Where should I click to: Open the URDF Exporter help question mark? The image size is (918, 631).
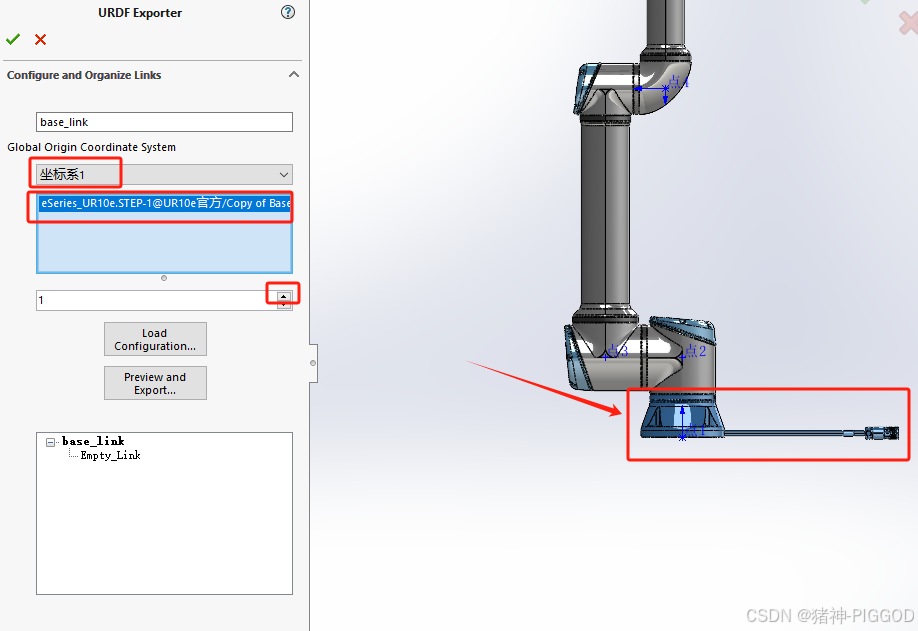click(288, 12)
